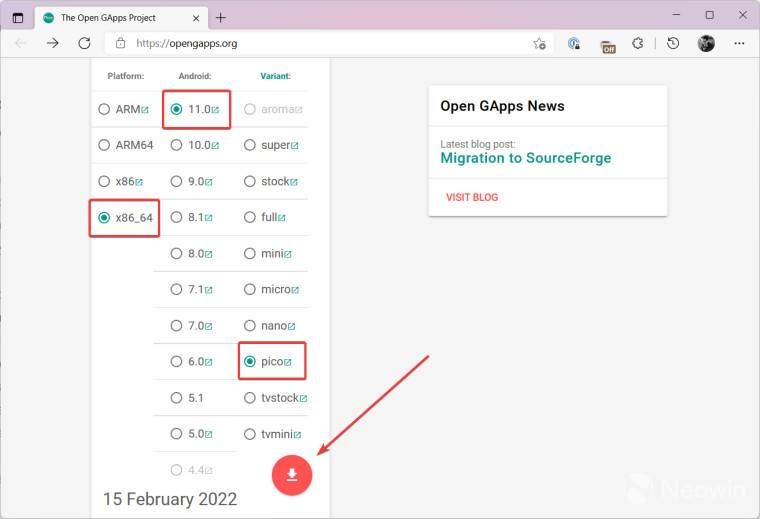Open external link icon beside 8.0
This screenshot has width=760, height=519.
click(x=208, y=254)
